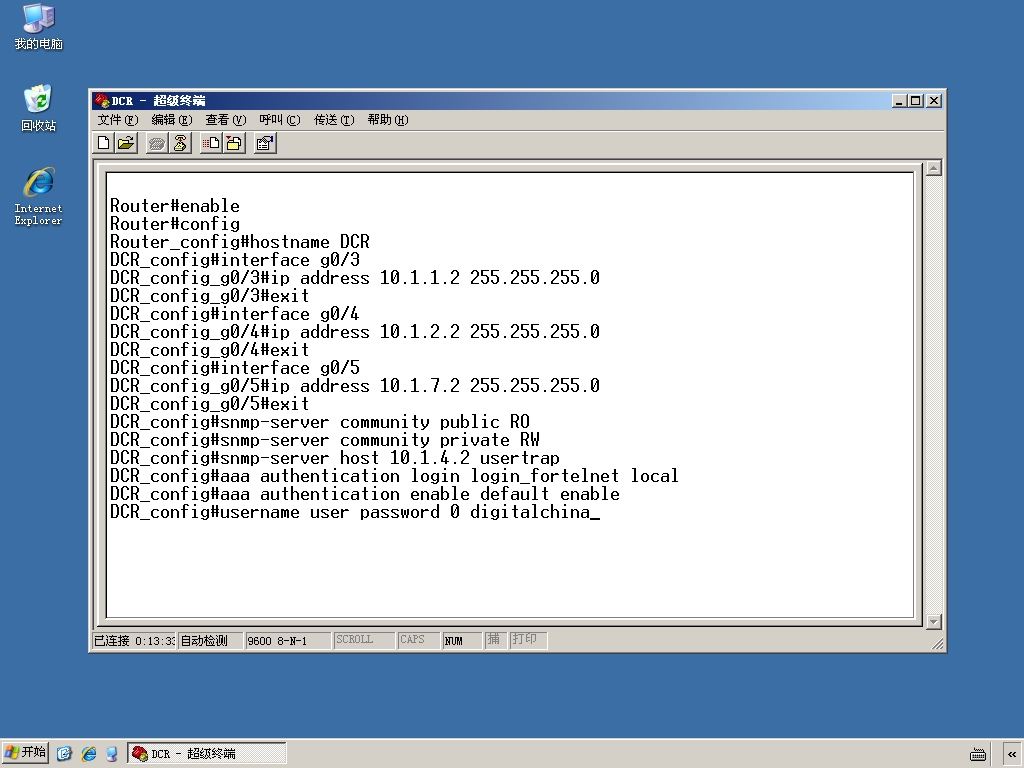
Task: Click the Properties toolbar icon
Action: point(264,143)
